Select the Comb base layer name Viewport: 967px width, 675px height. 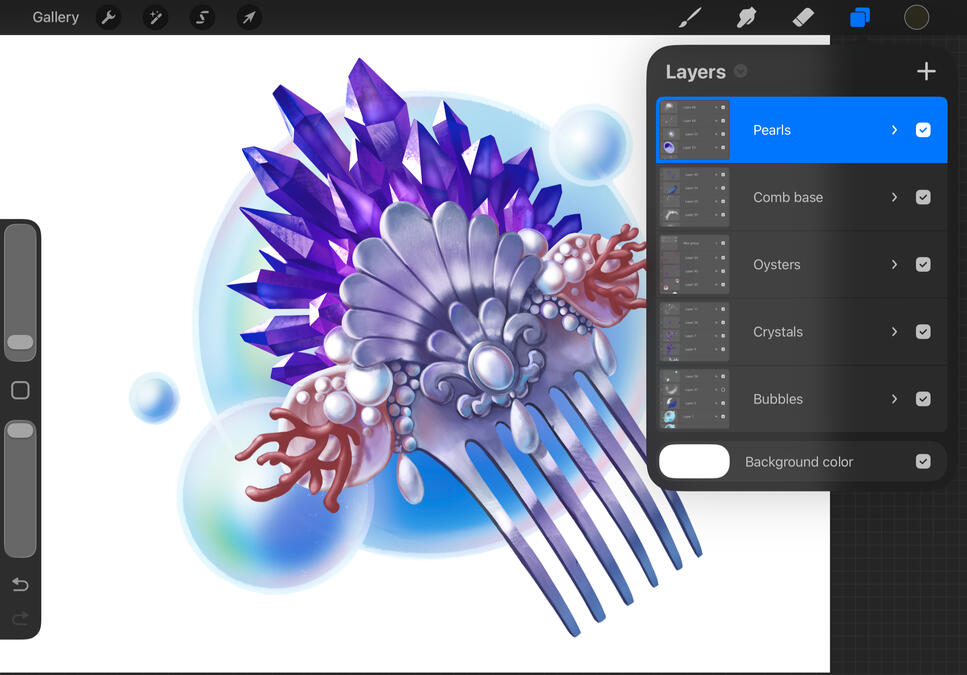click(x=788, y=197)
